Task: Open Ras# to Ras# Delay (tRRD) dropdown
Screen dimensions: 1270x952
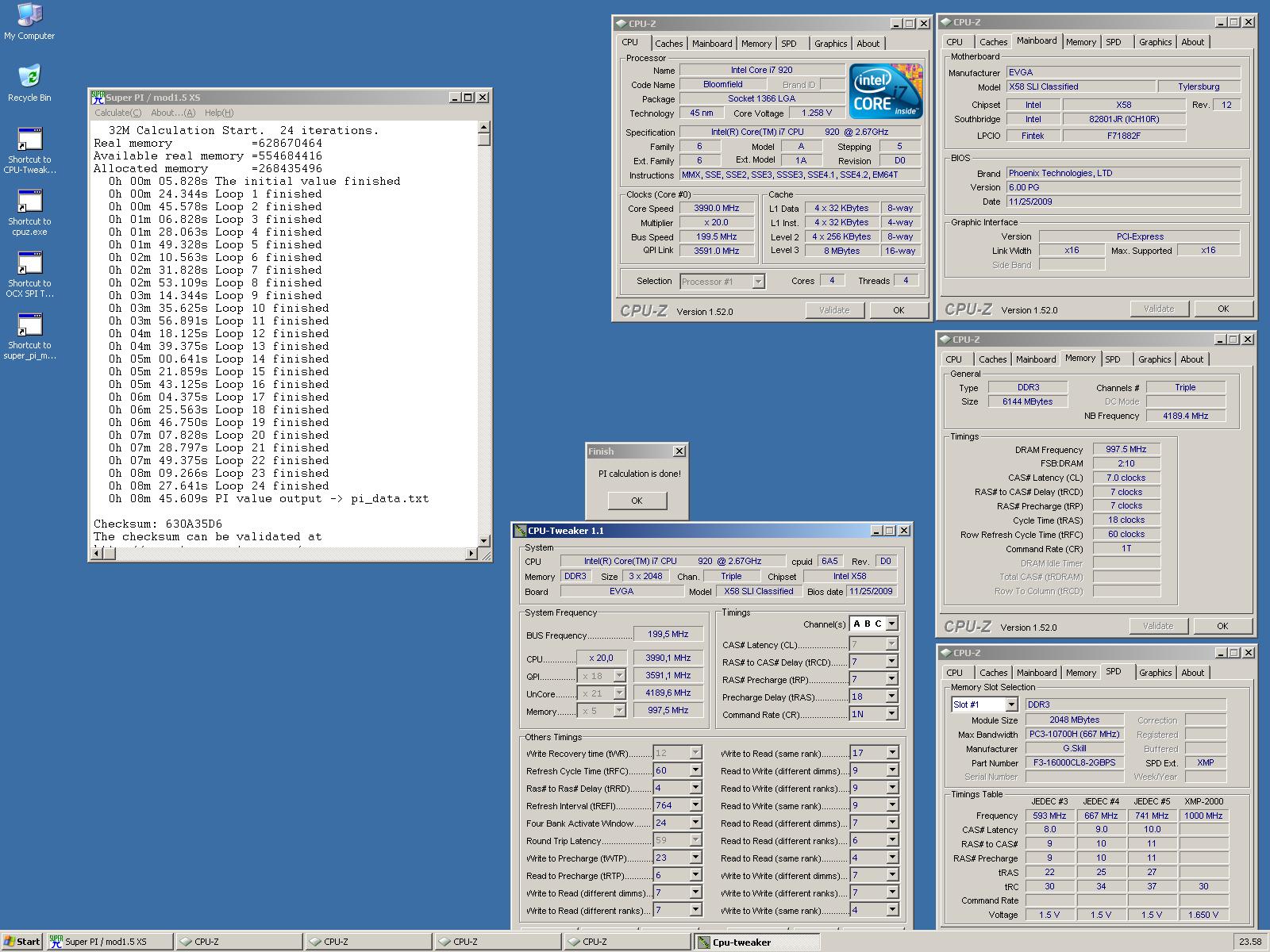Action: [695, 788]
